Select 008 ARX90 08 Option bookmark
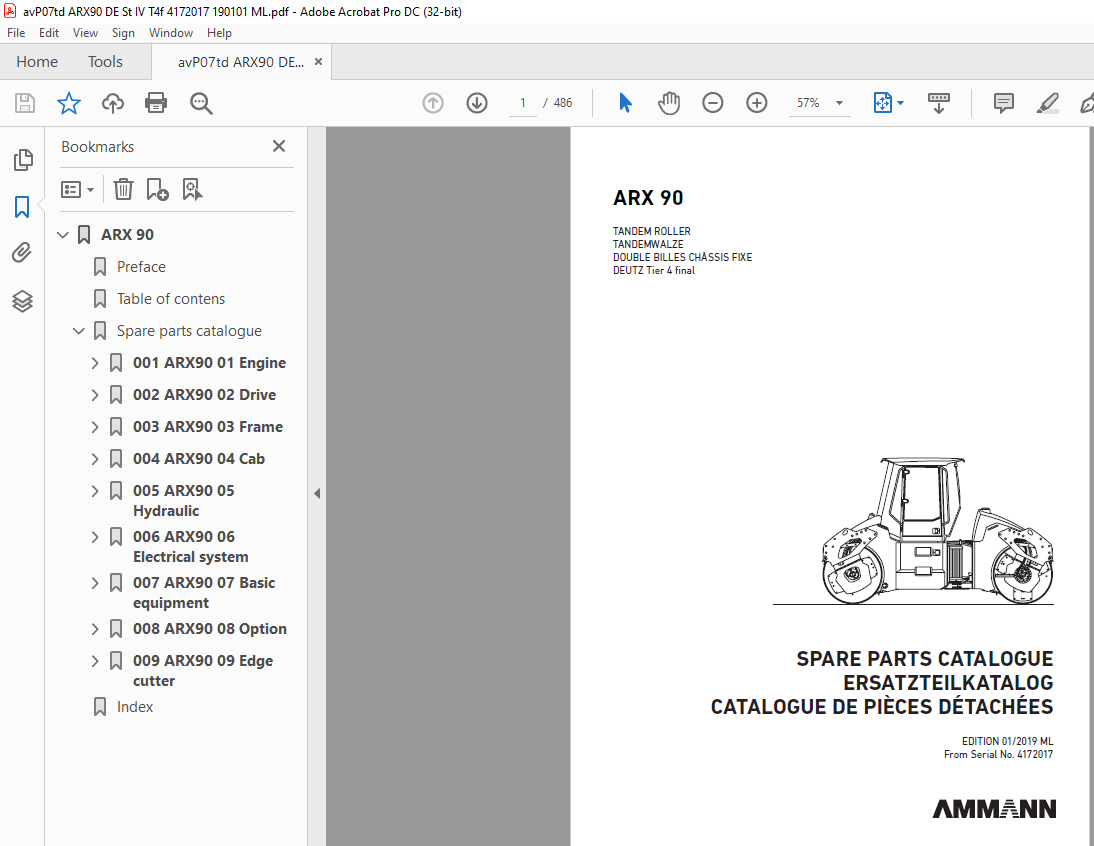The height and width of the screenshot is (846, 1094). click(209, 630)
